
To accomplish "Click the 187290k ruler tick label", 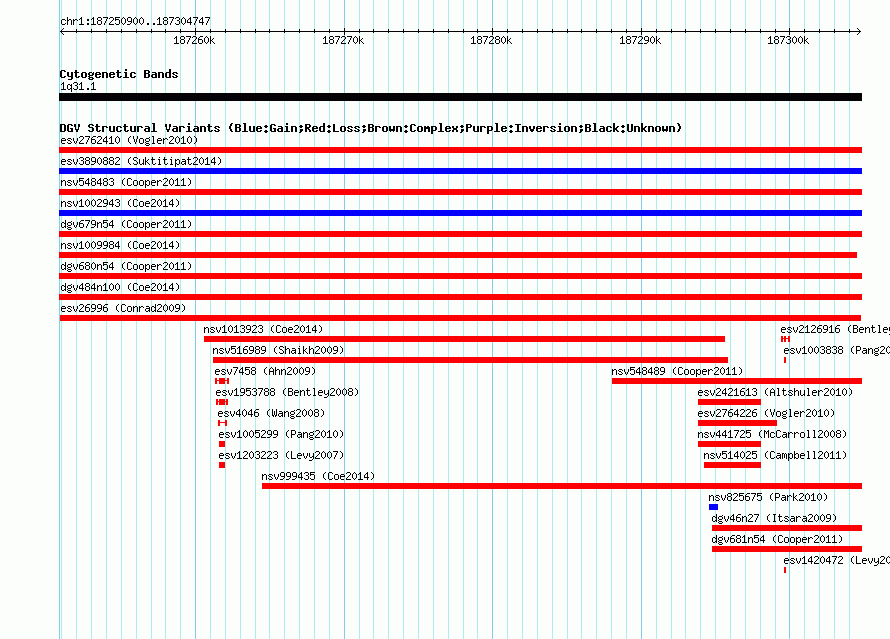I will (640, 40).
